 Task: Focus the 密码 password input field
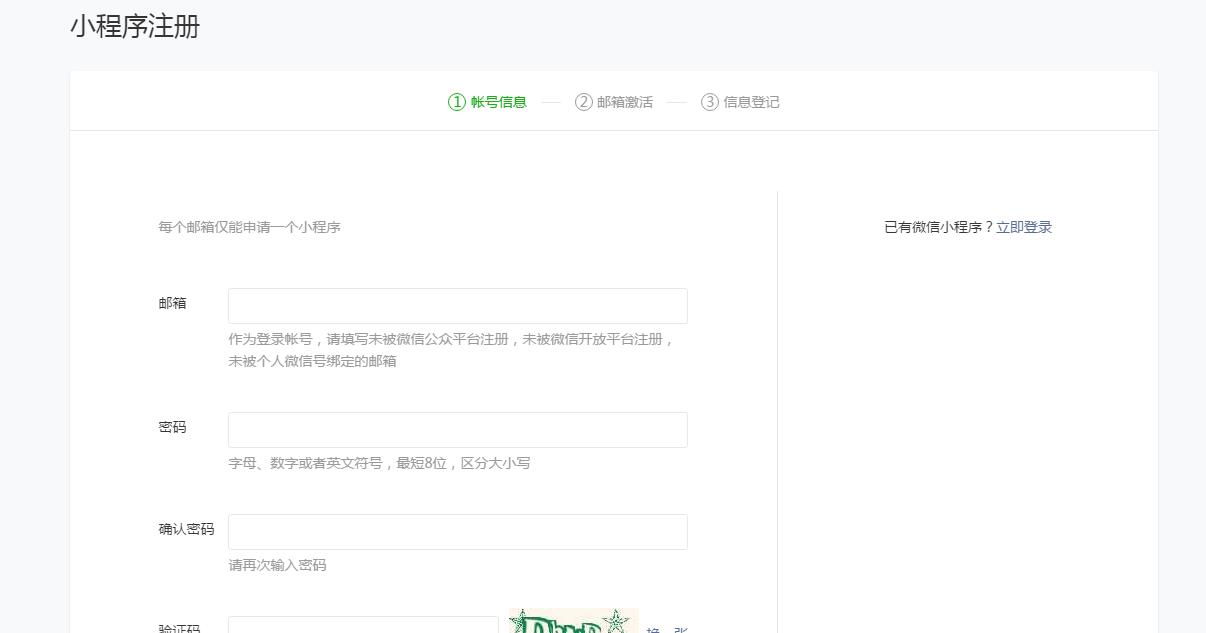pyautogui.click(x=458, y=430)
